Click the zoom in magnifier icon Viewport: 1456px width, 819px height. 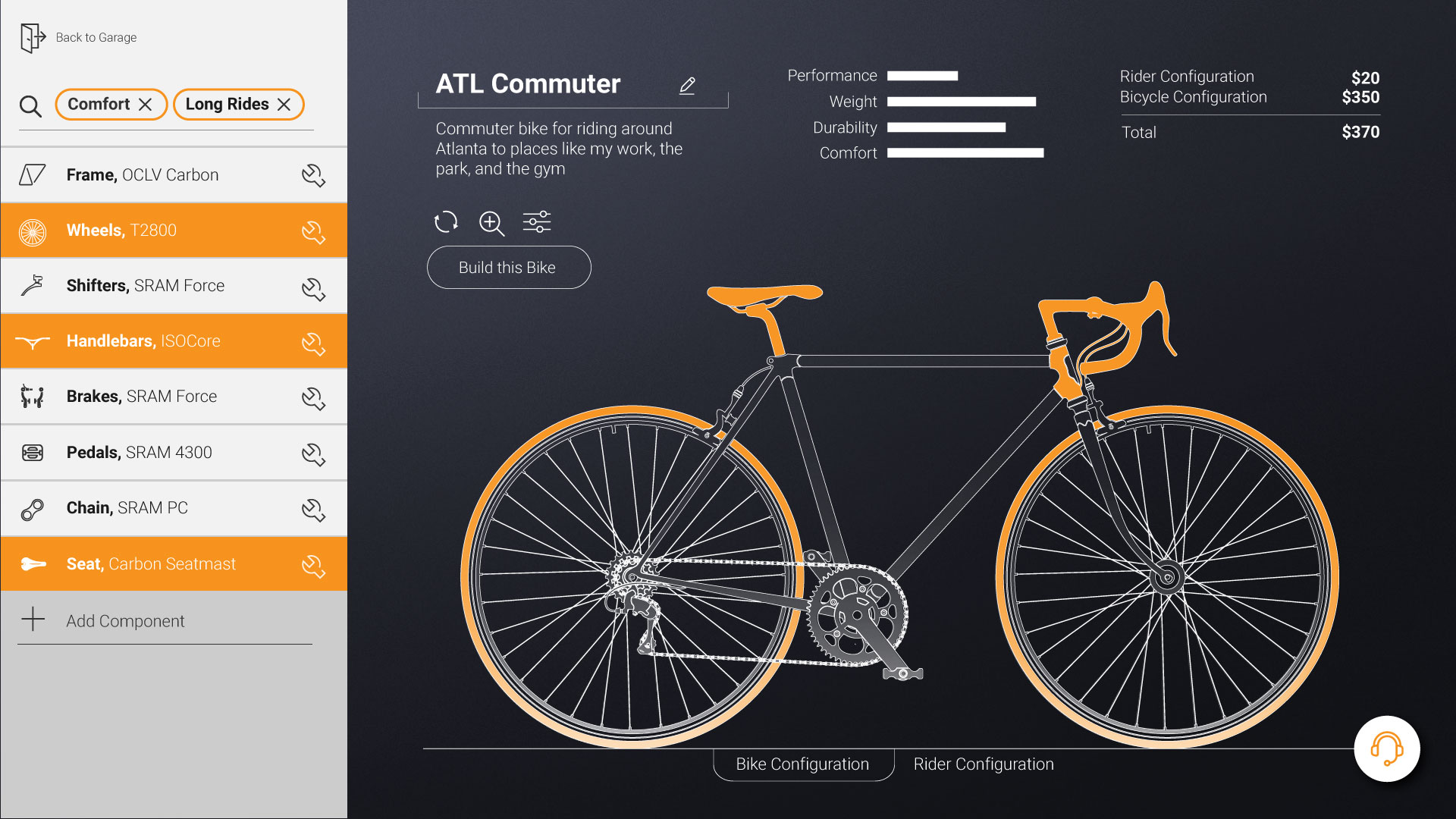[491, 223]
